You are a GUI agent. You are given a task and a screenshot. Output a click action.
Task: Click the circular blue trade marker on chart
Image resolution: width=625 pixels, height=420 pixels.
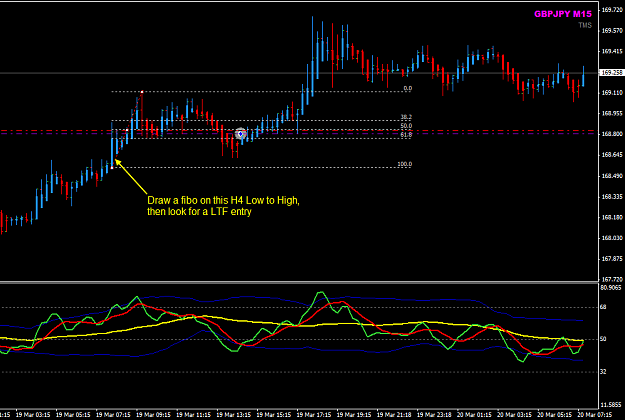(x=240, y=134)
